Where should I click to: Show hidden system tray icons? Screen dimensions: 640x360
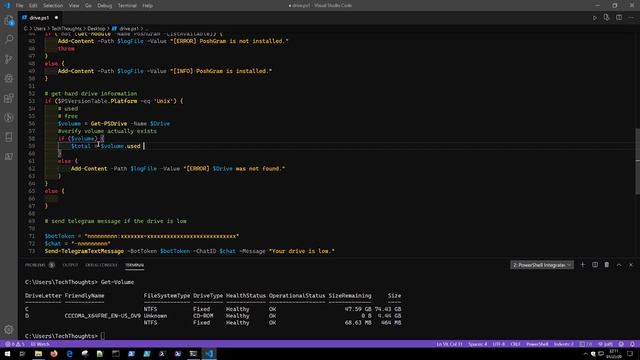[x=585, y=353]
